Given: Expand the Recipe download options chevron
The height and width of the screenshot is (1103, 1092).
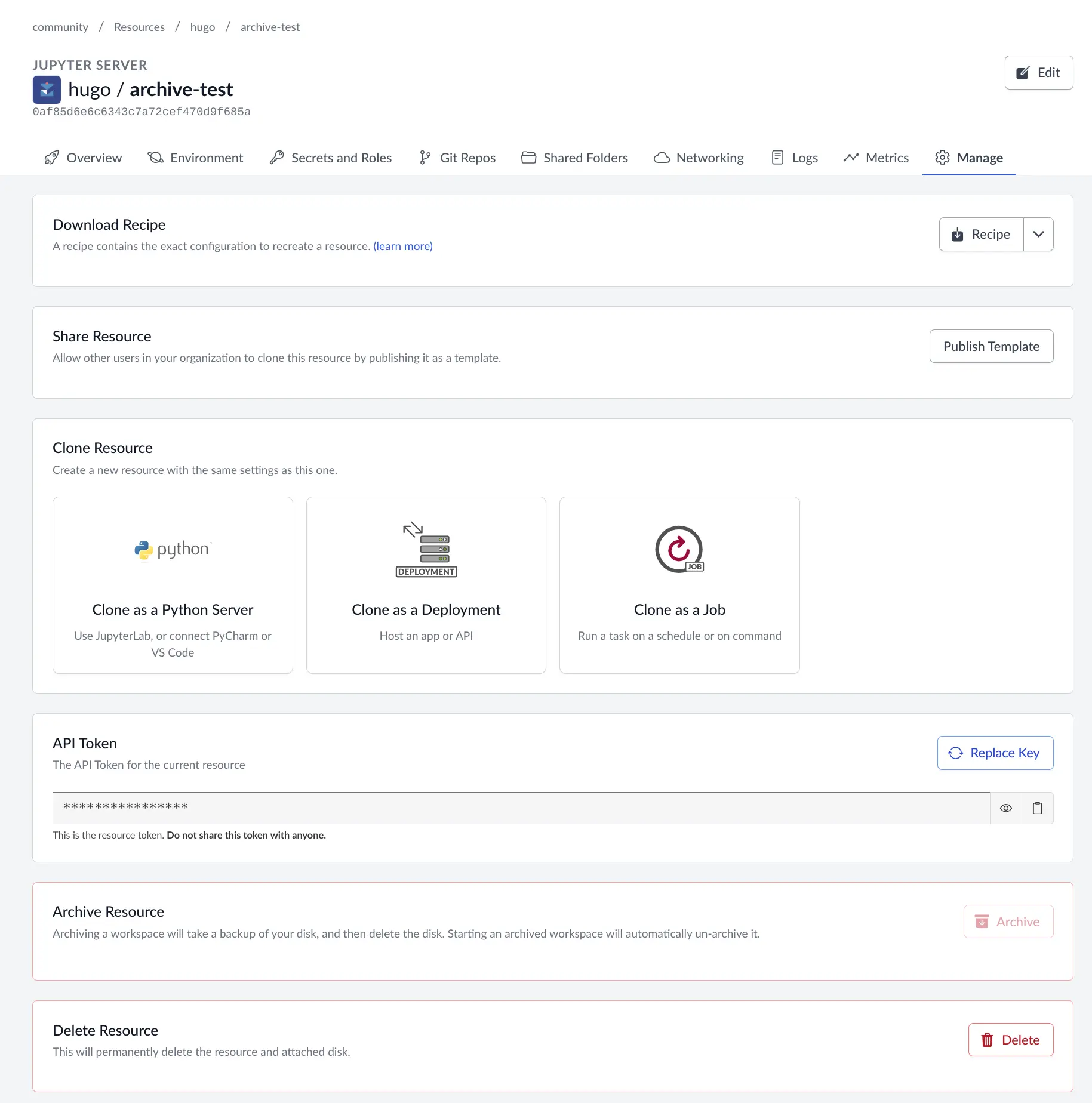Looking at the screenshot, I should 1038,235.
